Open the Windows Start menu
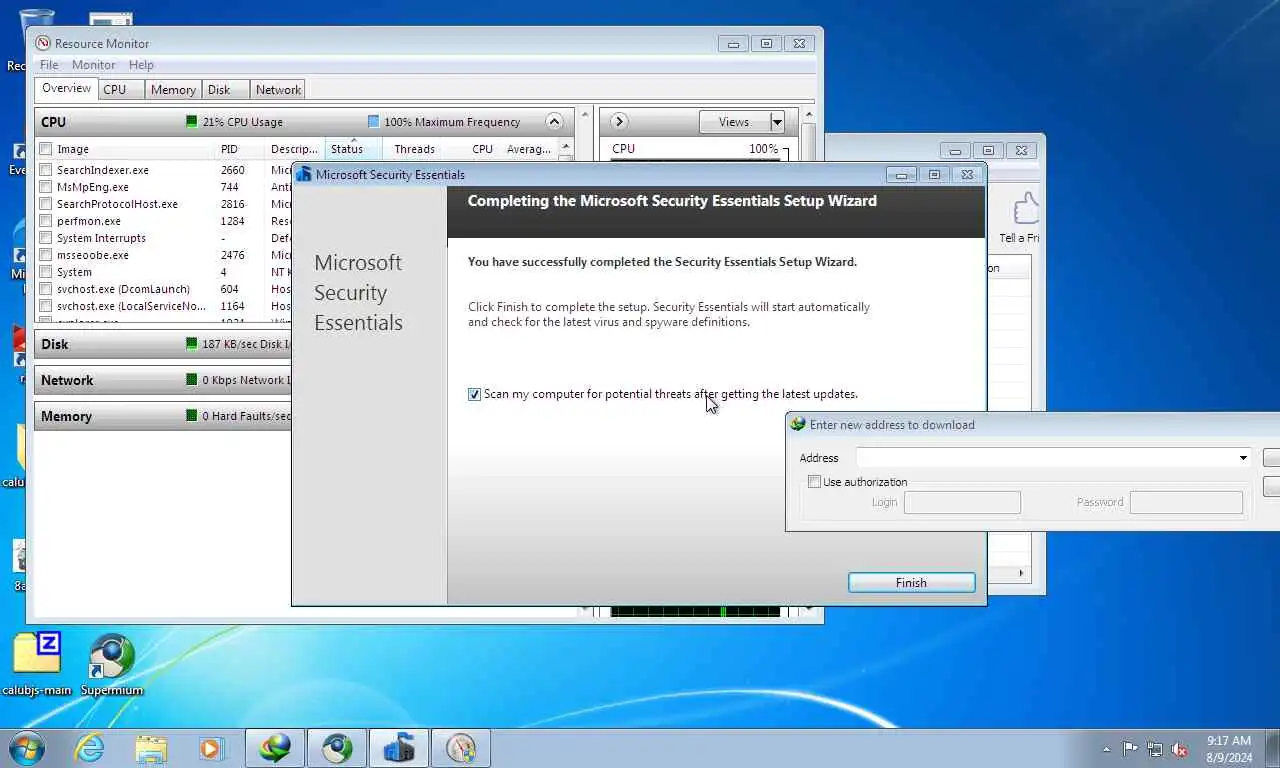 coord(27,747)
